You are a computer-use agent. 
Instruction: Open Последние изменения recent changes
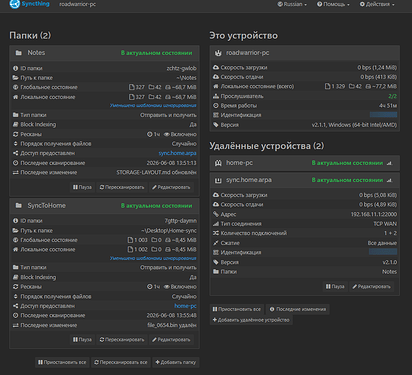coord(298,309)
